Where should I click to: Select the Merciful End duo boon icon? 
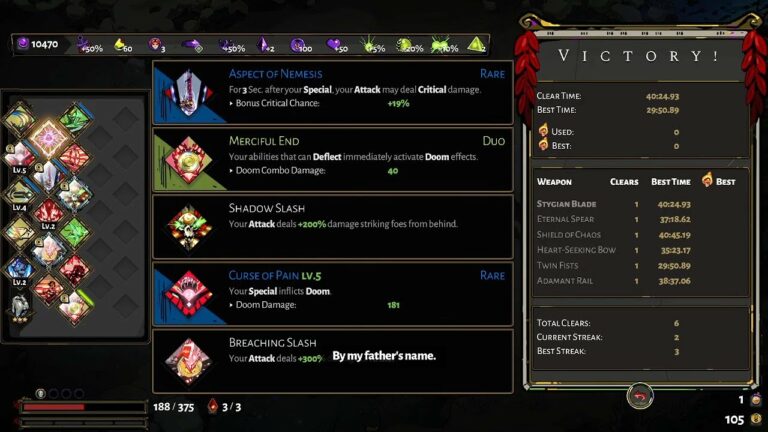(189, 160)
